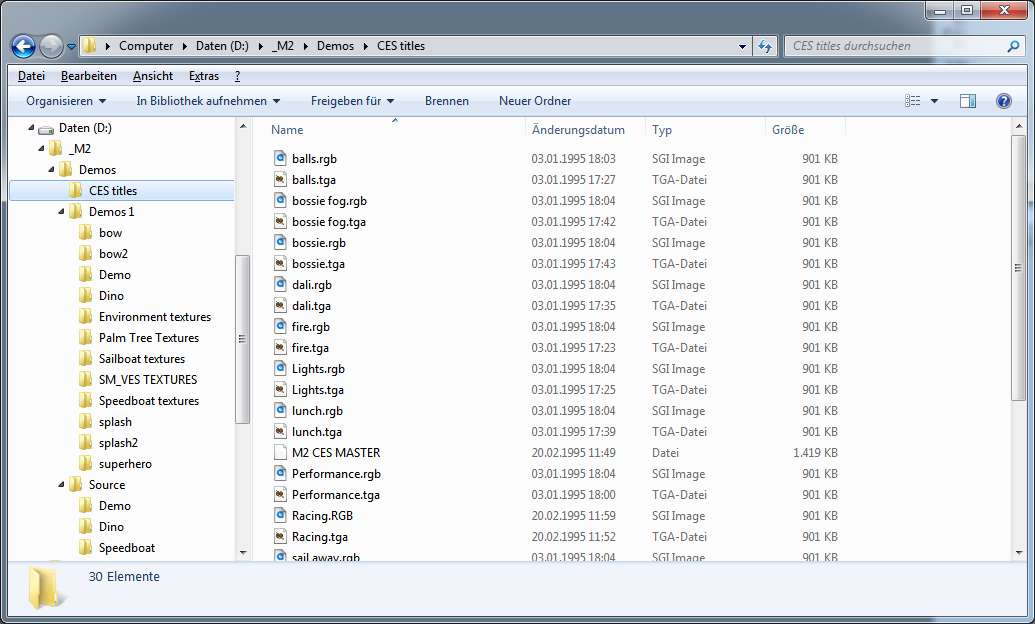Open the 'Freigeben für' dropdown
The image size is (1035, 624).
point(352,101)
